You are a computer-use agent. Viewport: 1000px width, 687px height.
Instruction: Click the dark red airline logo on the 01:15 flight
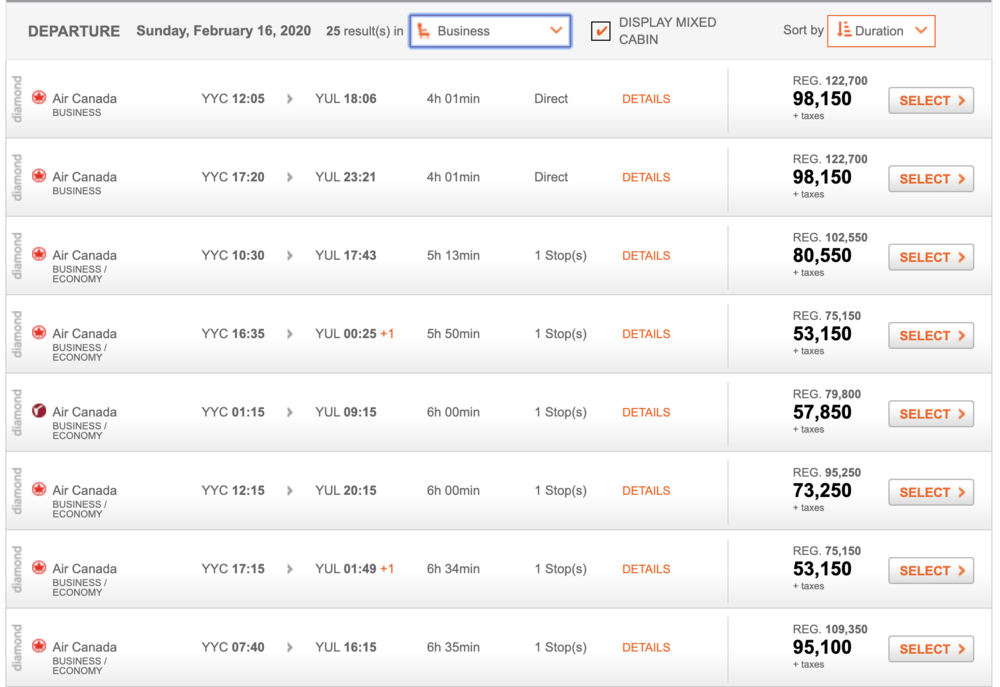[39, 411]
